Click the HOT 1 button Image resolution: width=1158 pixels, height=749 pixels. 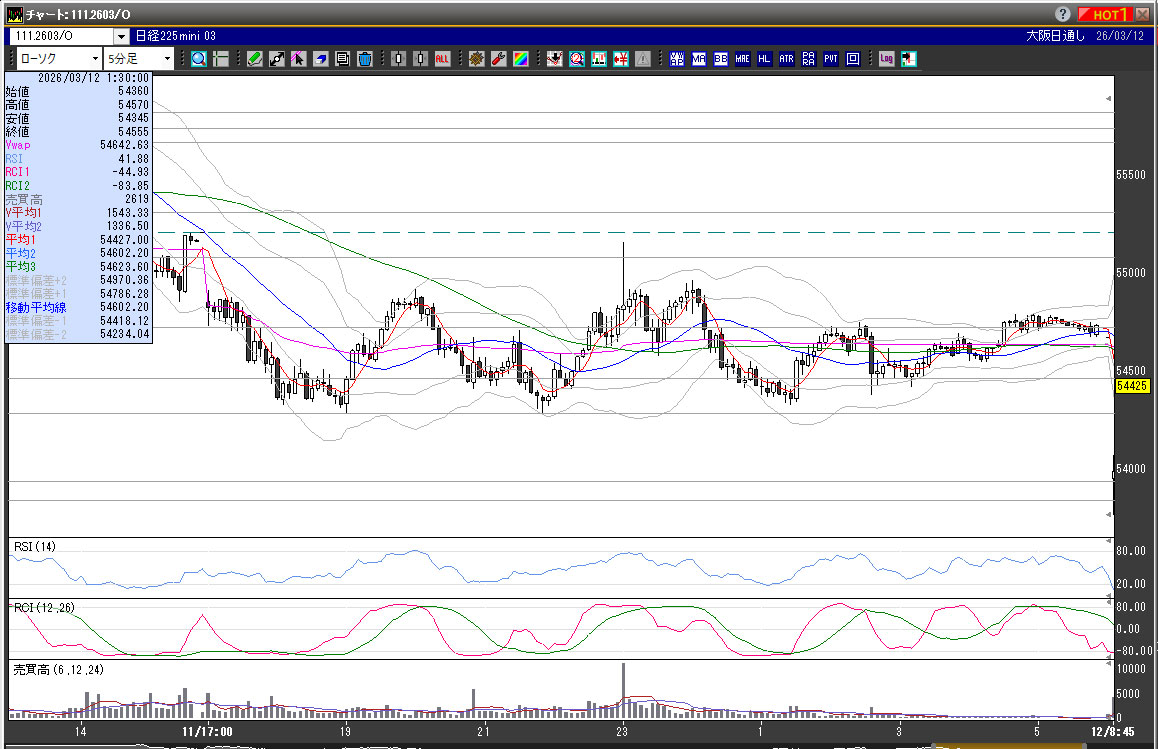tap(1108, 14)
